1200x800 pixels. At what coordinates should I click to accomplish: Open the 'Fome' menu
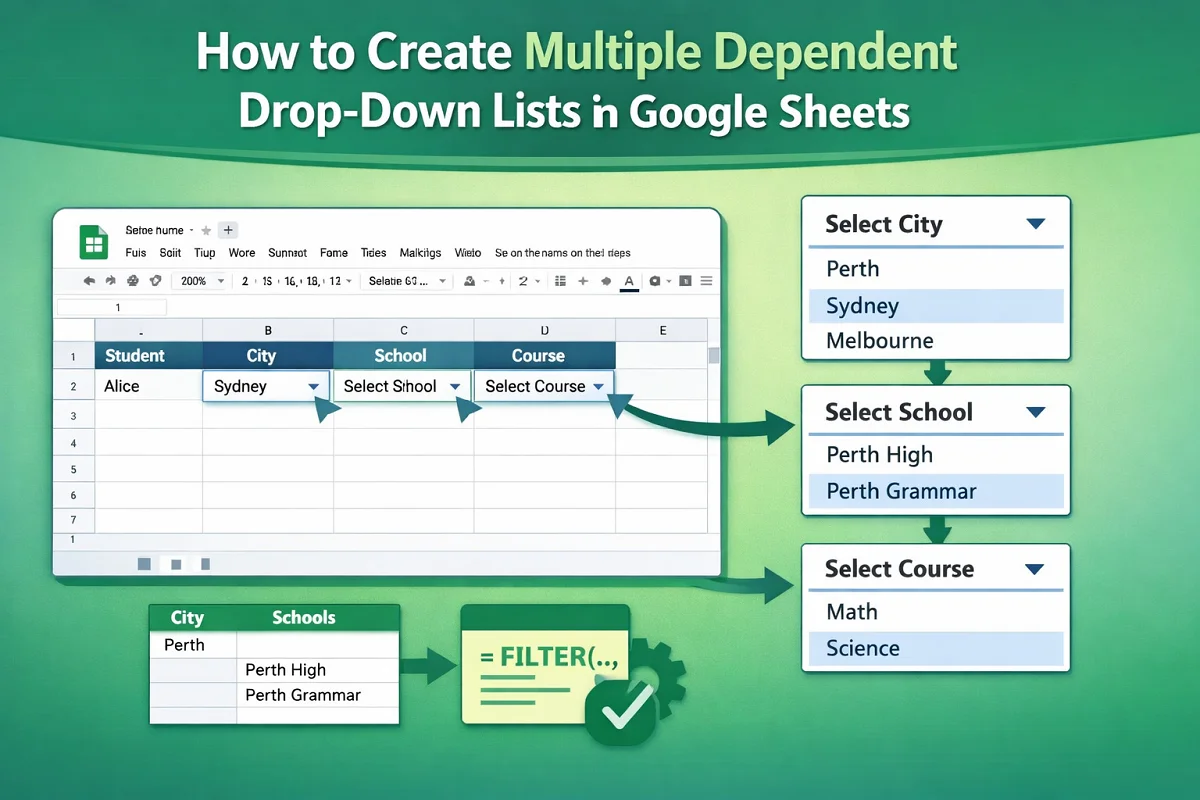[334, 253]
